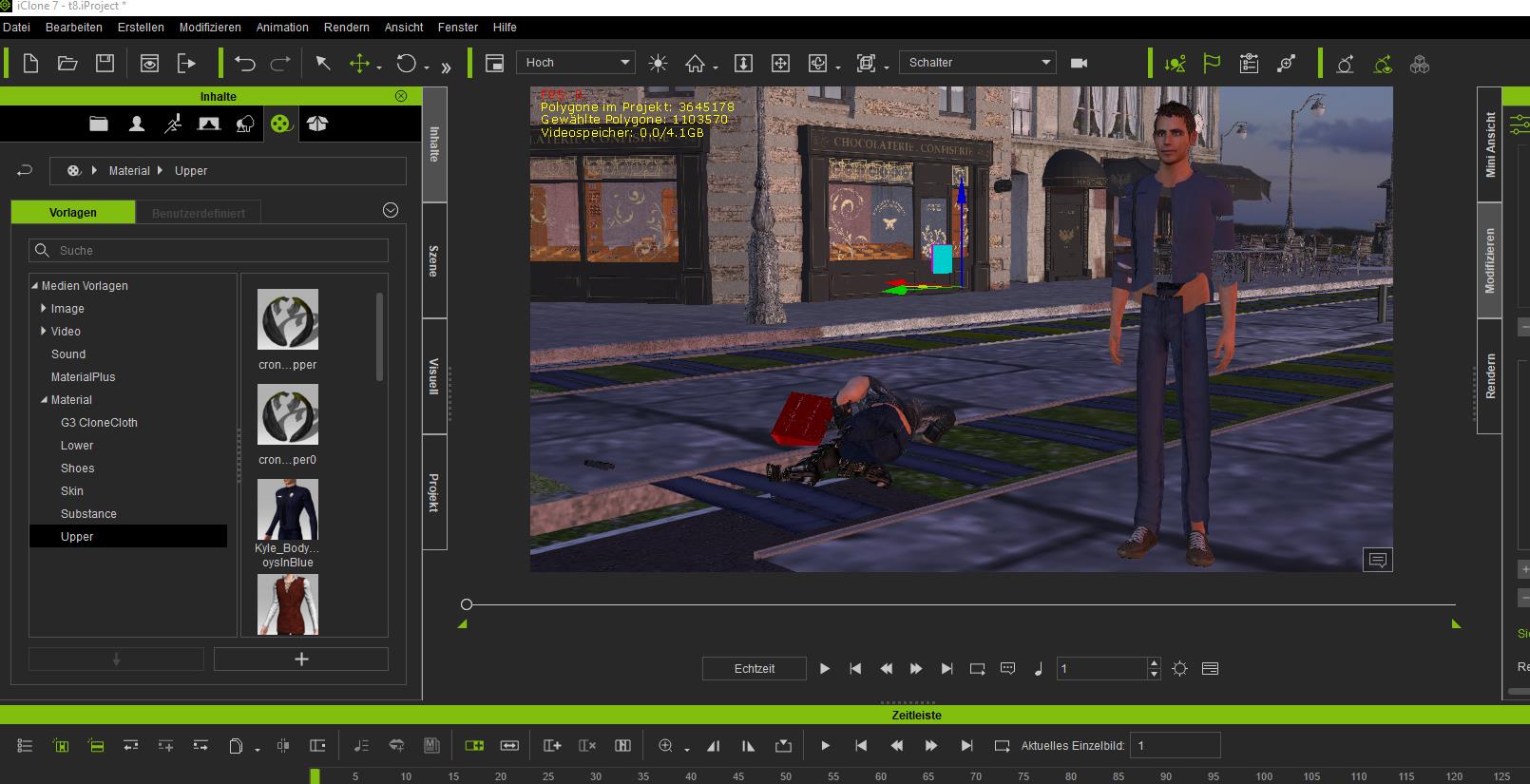Open the camera orbit tool dropdown arrow

point(838,67)
